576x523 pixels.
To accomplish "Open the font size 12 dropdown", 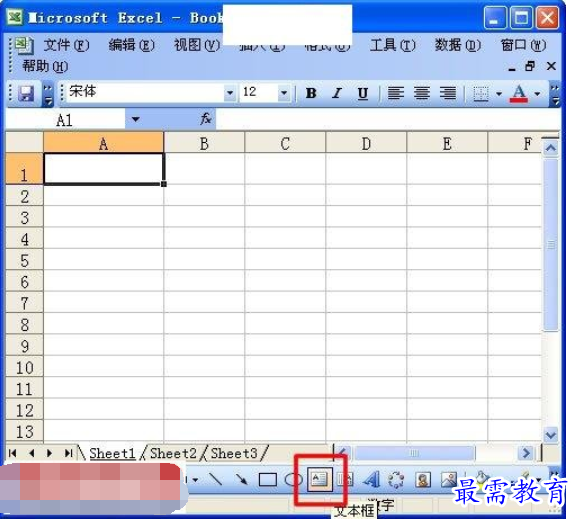I will [x=284, y=93].
